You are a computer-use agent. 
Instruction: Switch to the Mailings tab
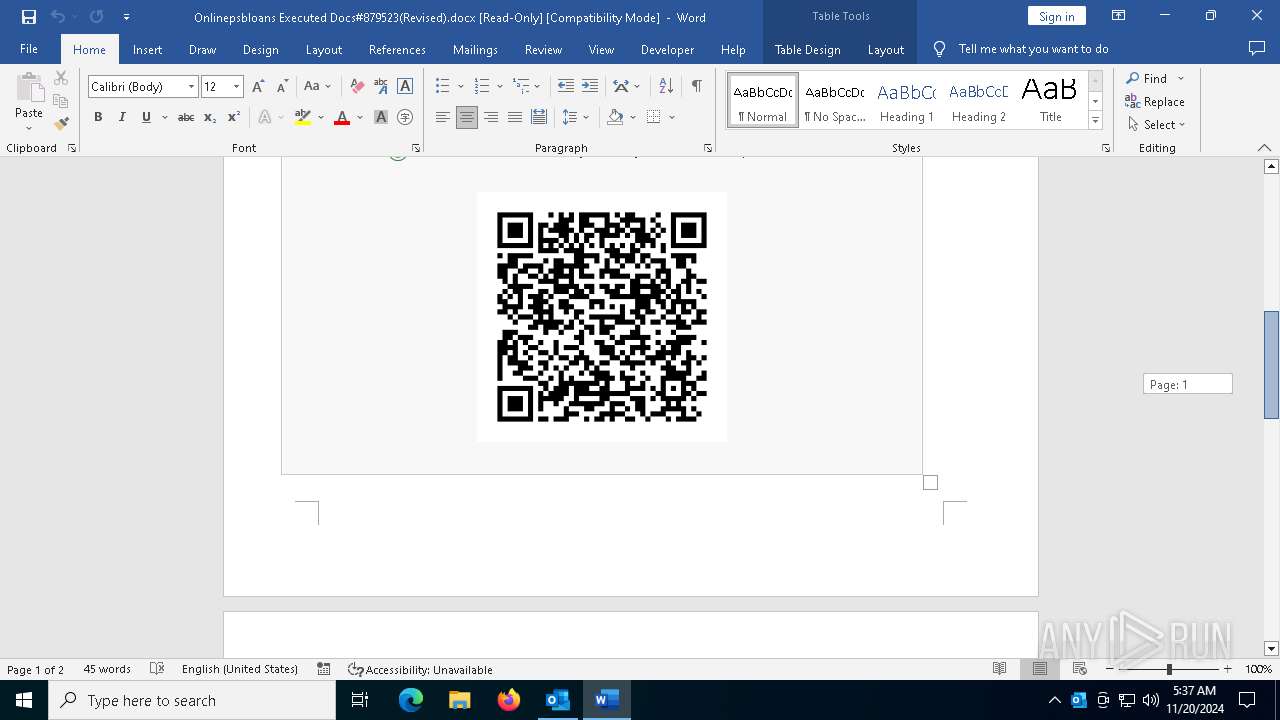(x=475, y=49)
